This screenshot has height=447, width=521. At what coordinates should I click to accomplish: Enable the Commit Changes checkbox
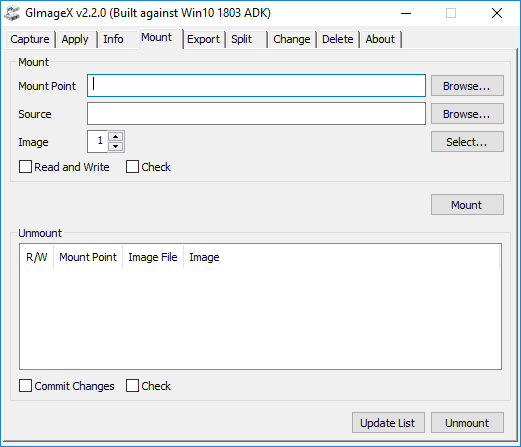click(x=25, y=386)
